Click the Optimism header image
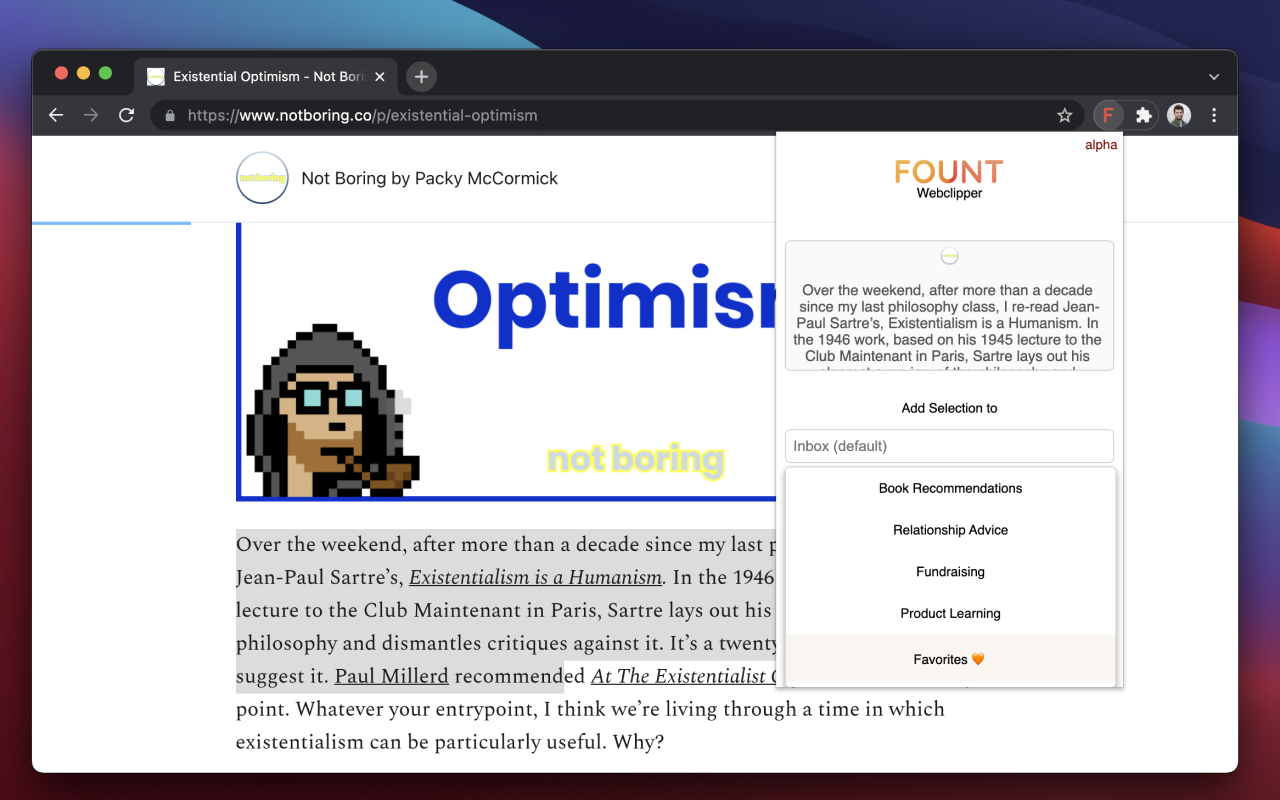The width and height of the screenshot is (1280, 800). [506, 360]
